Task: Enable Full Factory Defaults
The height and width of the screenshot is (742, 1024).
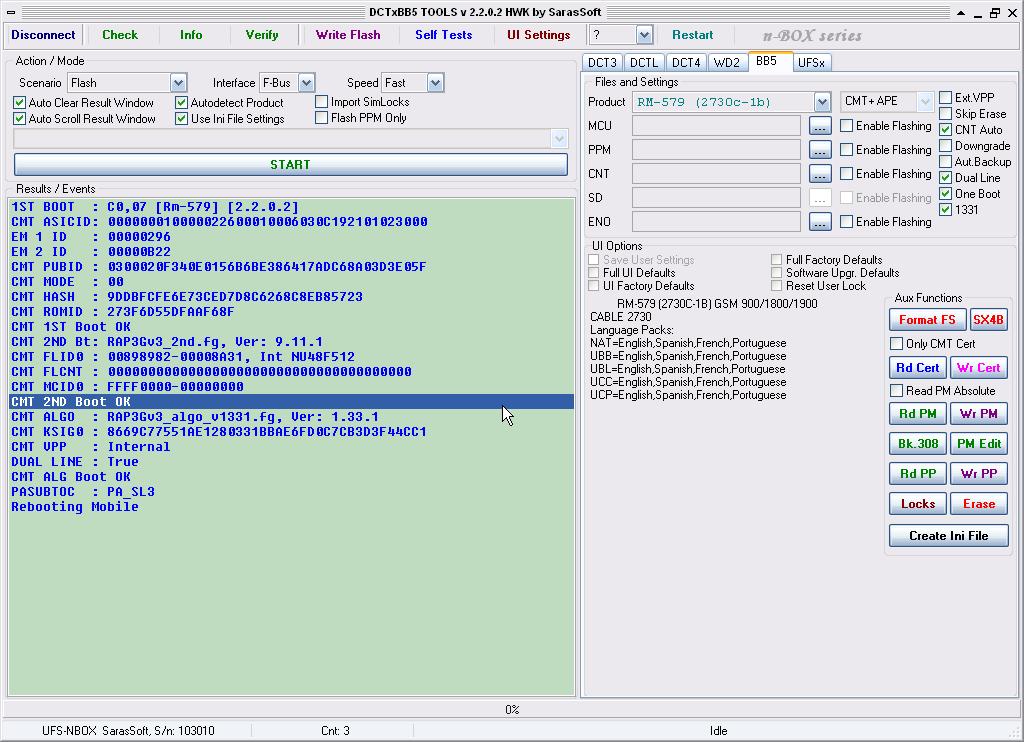Action: (776, 259)
